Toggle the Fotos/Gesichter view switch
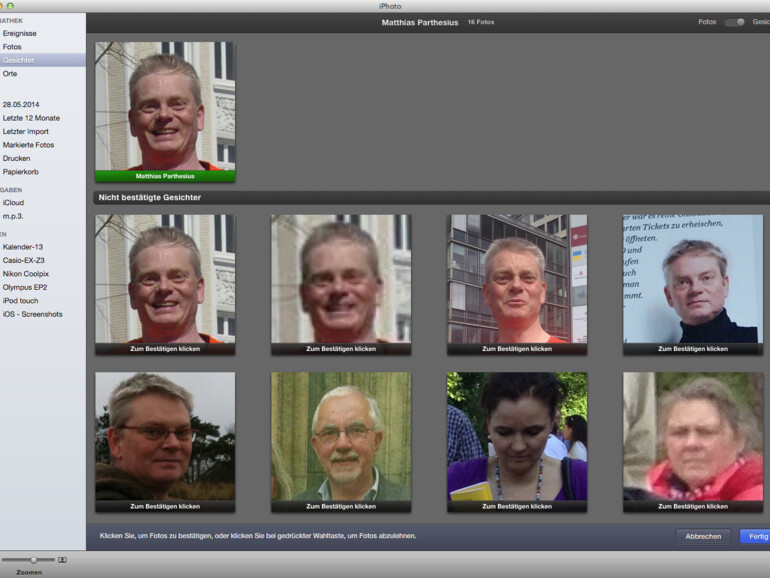The width and height of the screenshot is (770, 578). click(x=734, y=22)
